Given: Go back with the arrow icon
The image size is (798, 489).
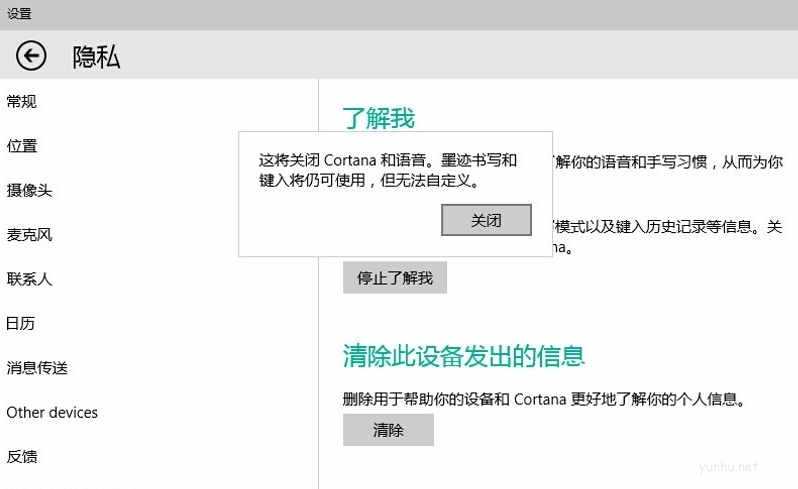Looking at the screenshot, I should pyautogui.click(x=31, y=55).
